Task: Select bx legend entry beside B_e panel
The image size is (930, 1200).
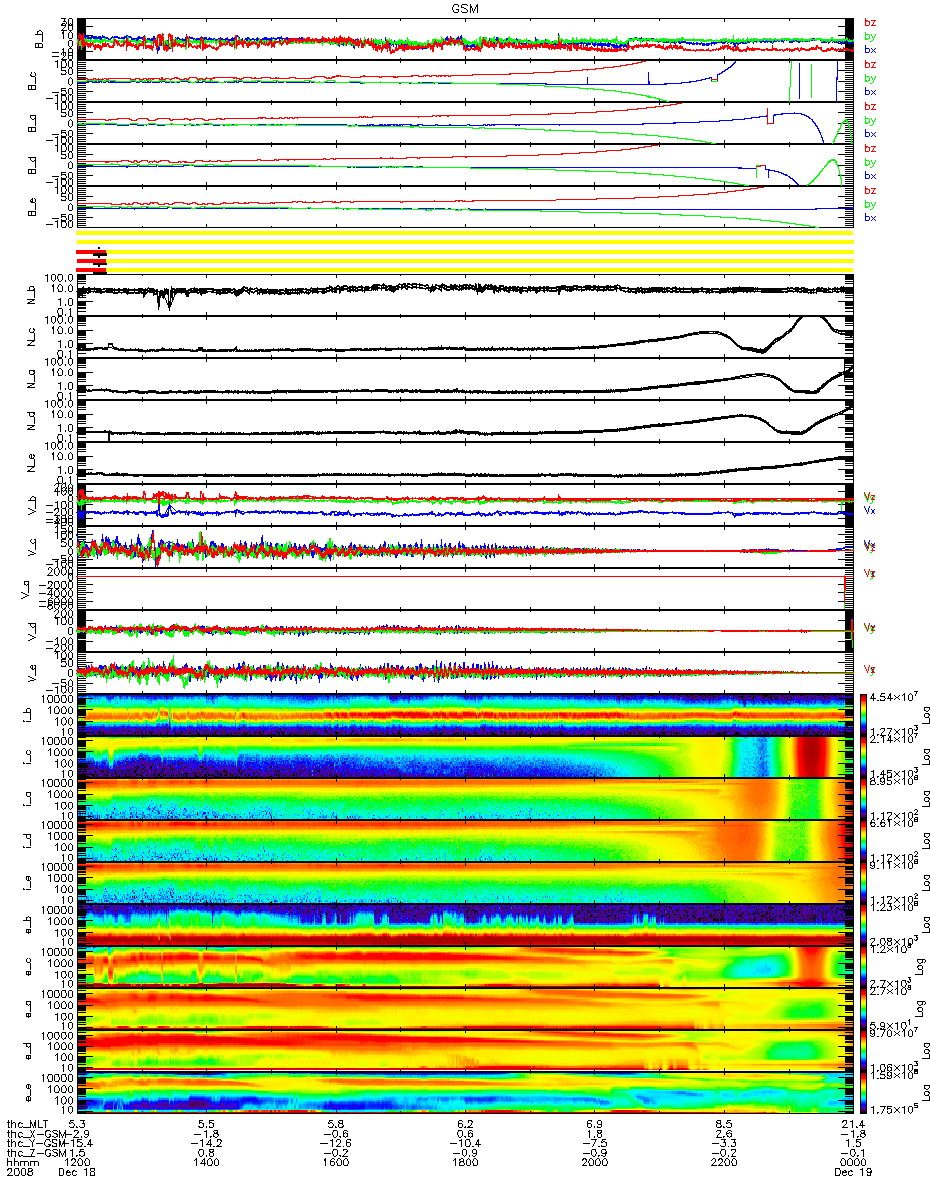Action: pyautogui.click(x=870, y=217)
